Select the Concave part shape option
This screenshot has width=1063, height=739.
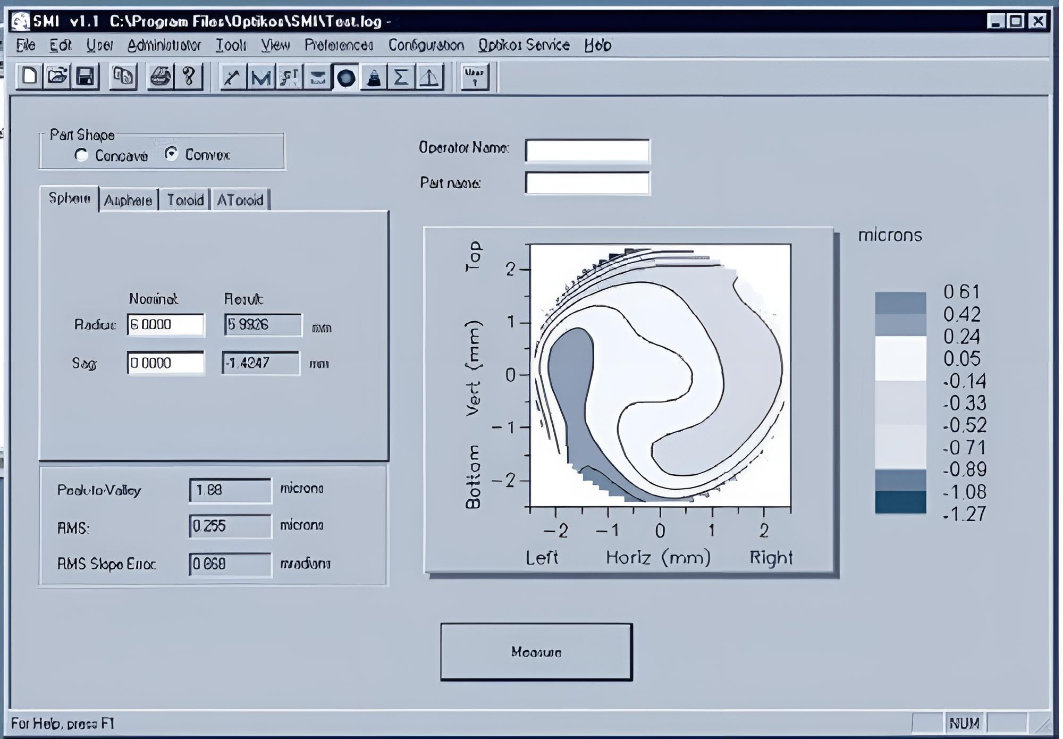tap(82, 155)
